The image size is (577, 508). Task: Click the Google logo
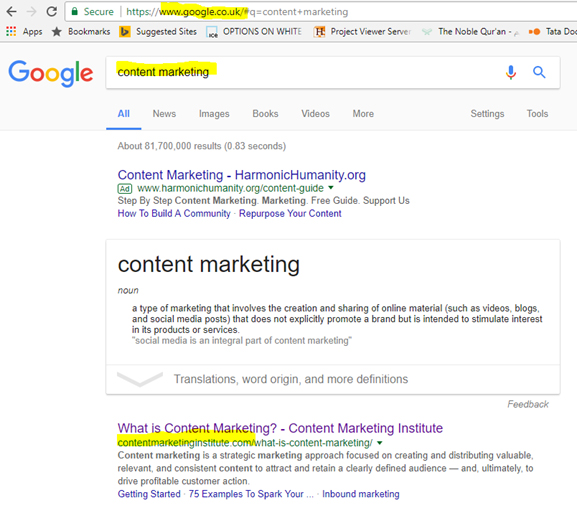tap(51, 73)
